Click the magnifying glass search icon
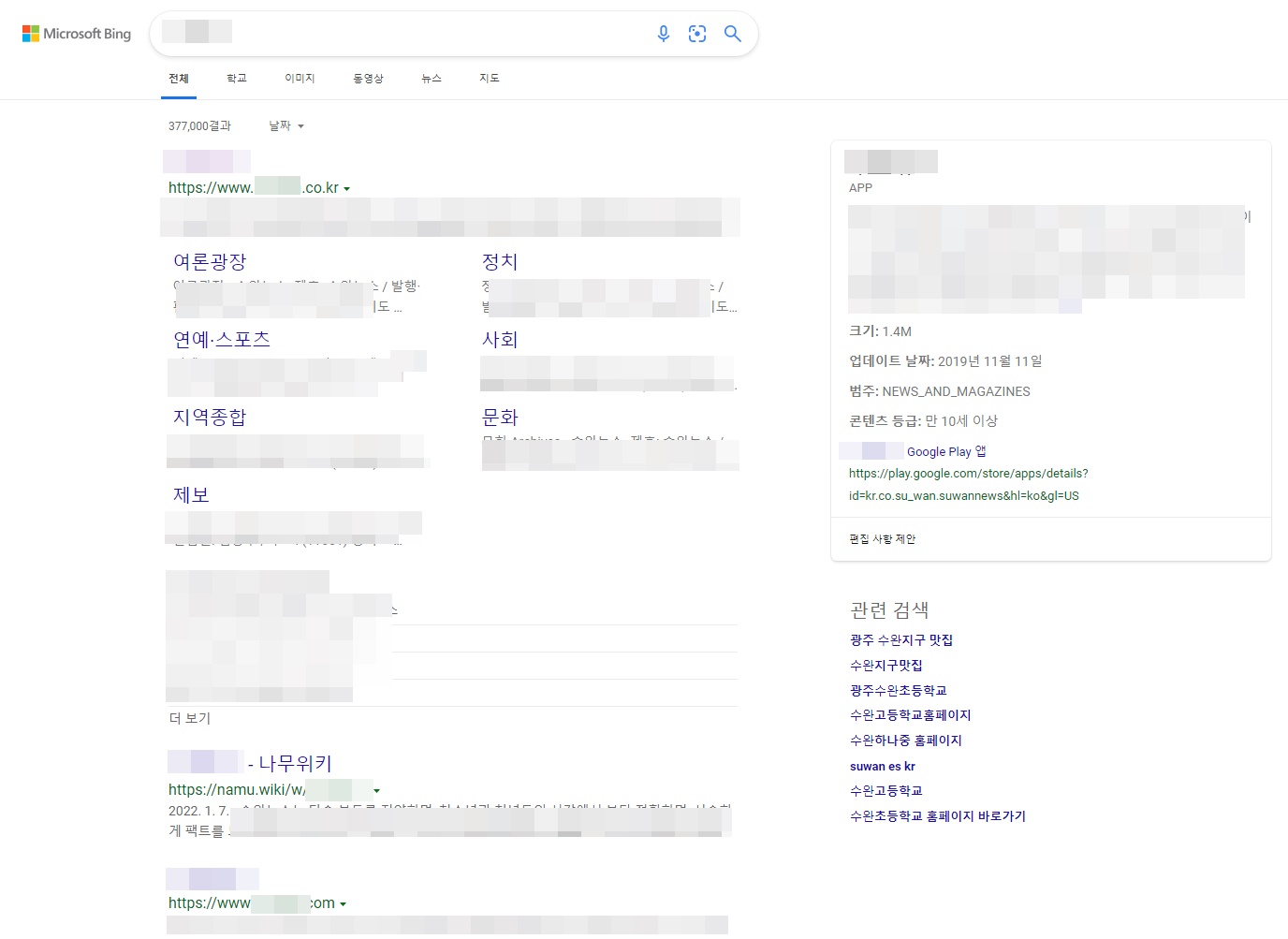Image resolution: width=1288 pixels, height=939 pixels. point(733,34)
